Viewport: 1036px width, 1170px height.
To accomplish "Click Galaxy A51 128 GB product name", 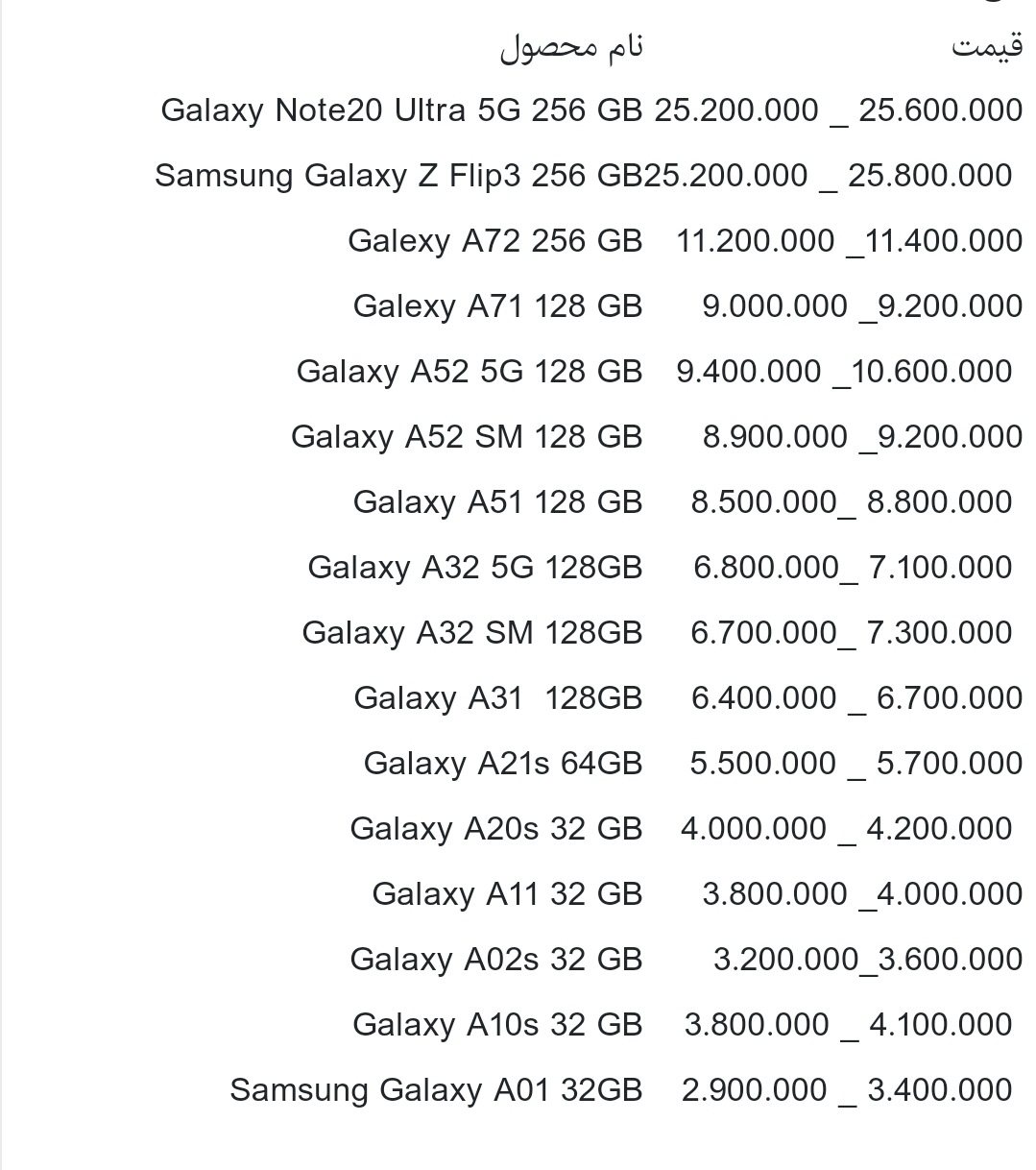I will pos(497,502).
